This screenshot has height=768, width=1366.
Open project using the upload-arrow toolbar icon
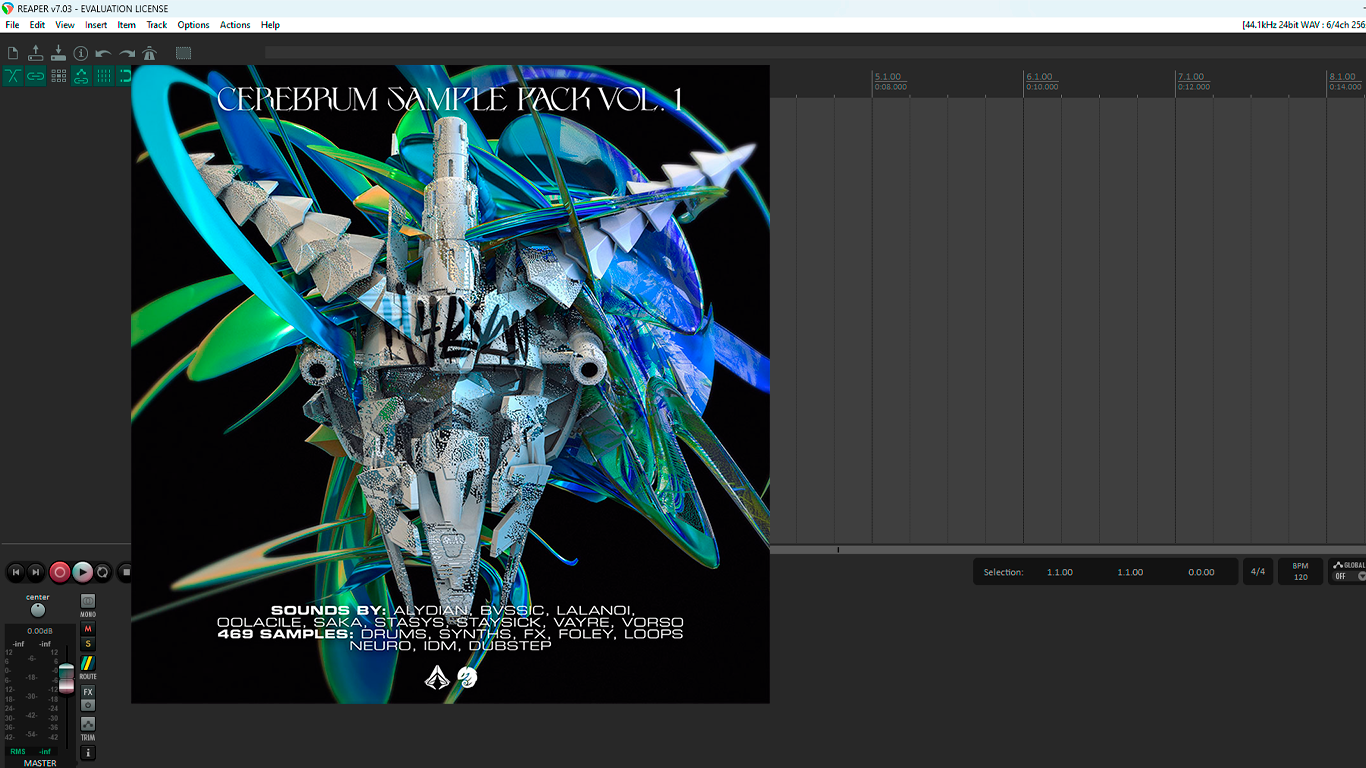[36, 53]
